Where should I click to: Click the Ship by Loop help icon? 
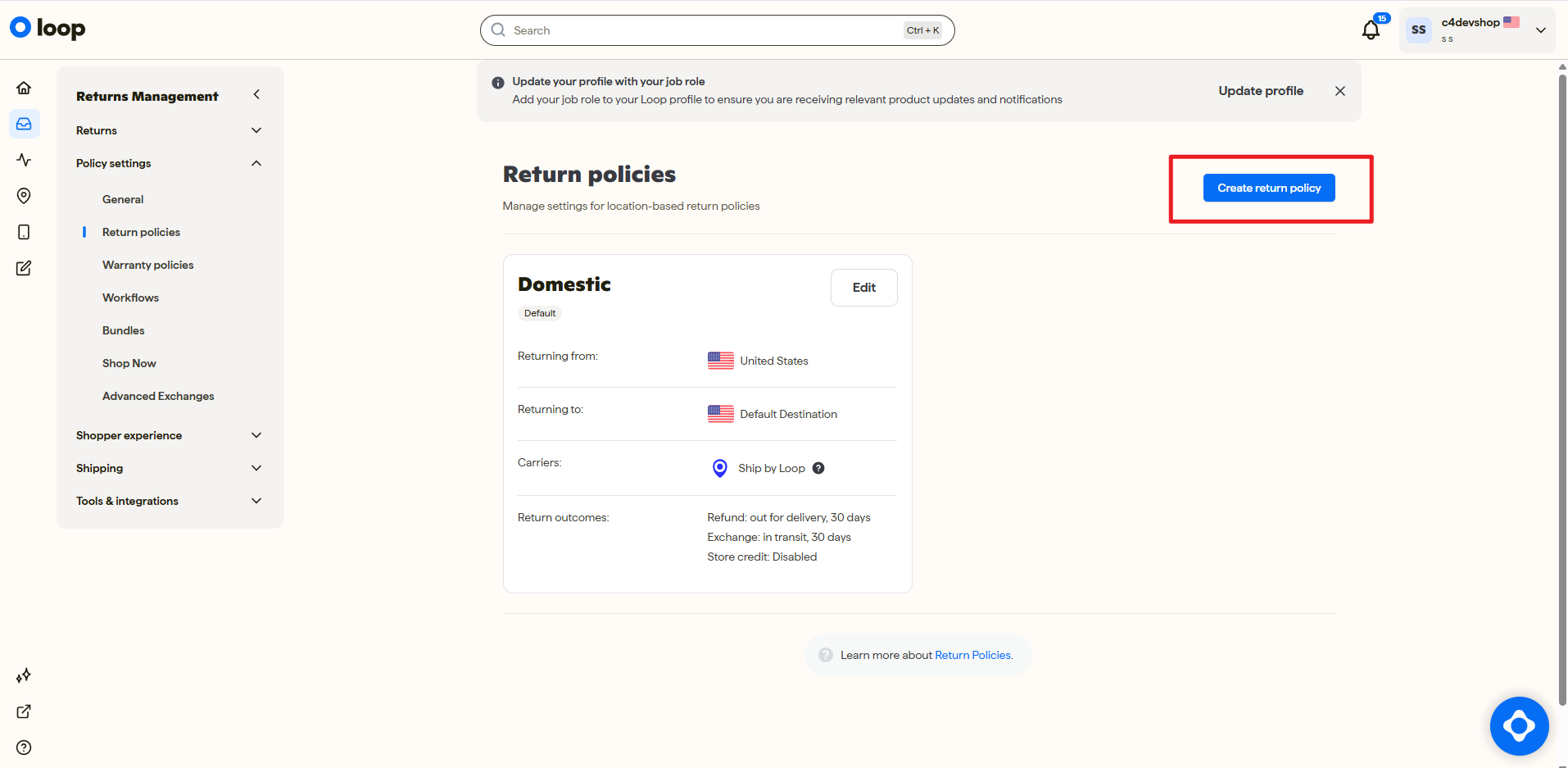tap(818, 468)
